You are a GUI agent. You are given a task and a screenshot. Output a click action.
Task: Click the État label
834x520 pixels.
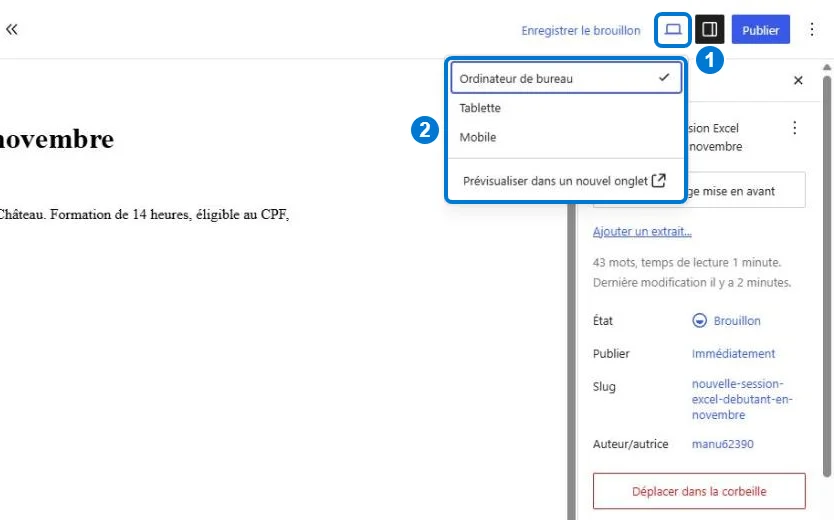603,321
